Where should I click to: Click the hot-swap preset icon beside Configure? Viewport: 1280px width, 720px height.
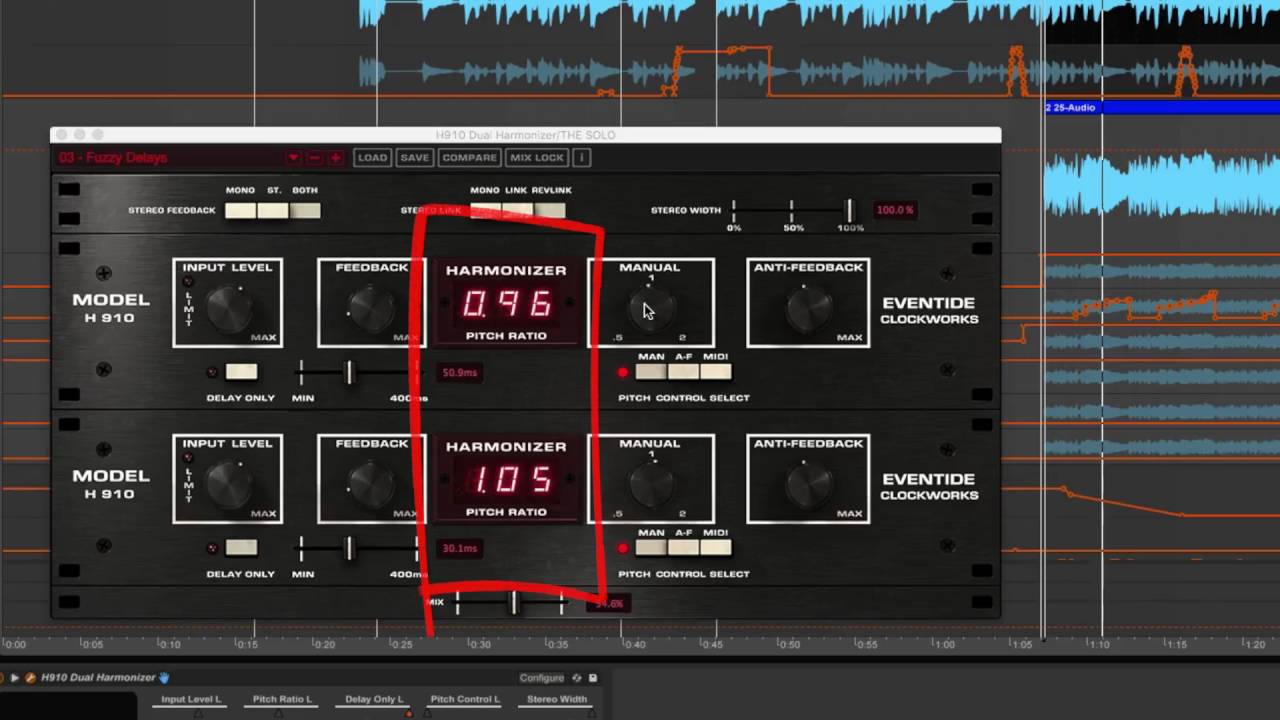point(577,678)
